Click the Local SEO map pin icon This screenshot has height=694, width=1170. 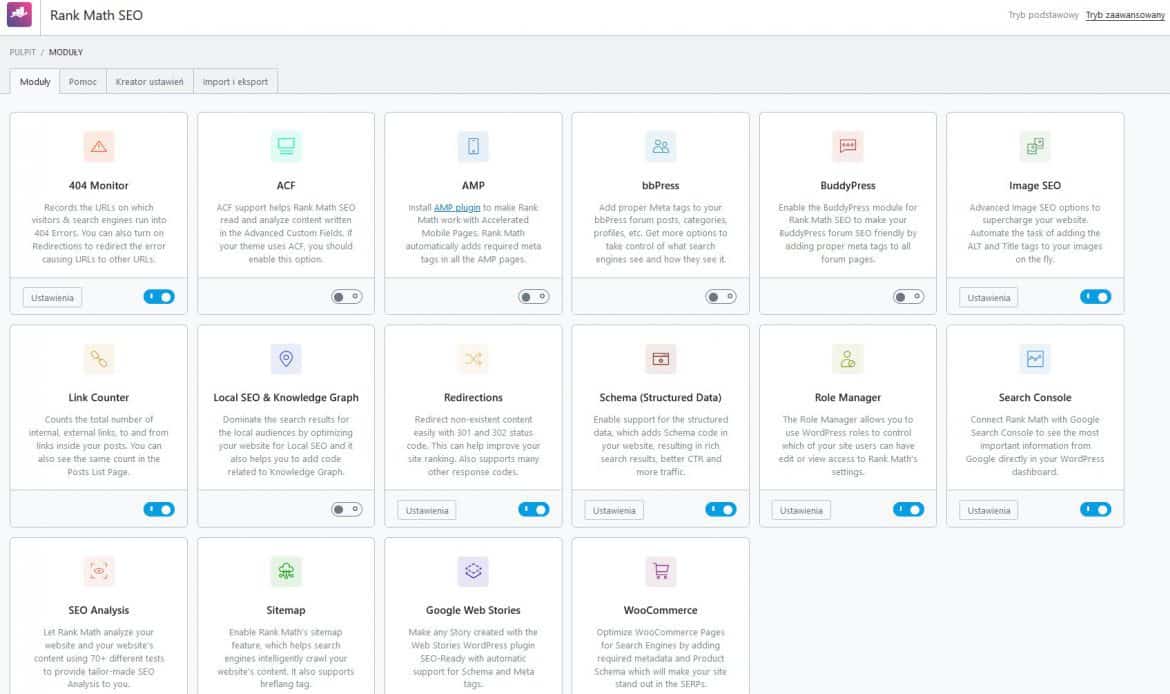click(286, 359)
